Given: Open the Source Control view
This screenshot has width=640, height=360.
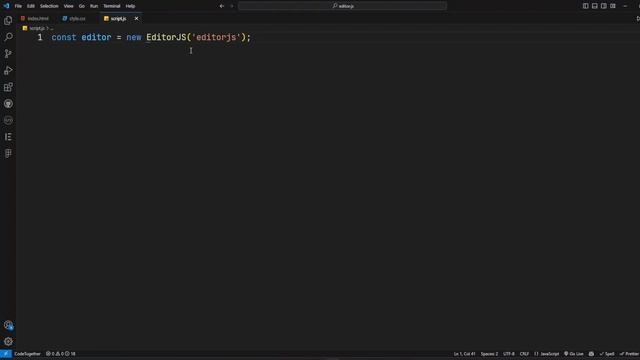Looking at the screenshot, I should tap(8, 53).
